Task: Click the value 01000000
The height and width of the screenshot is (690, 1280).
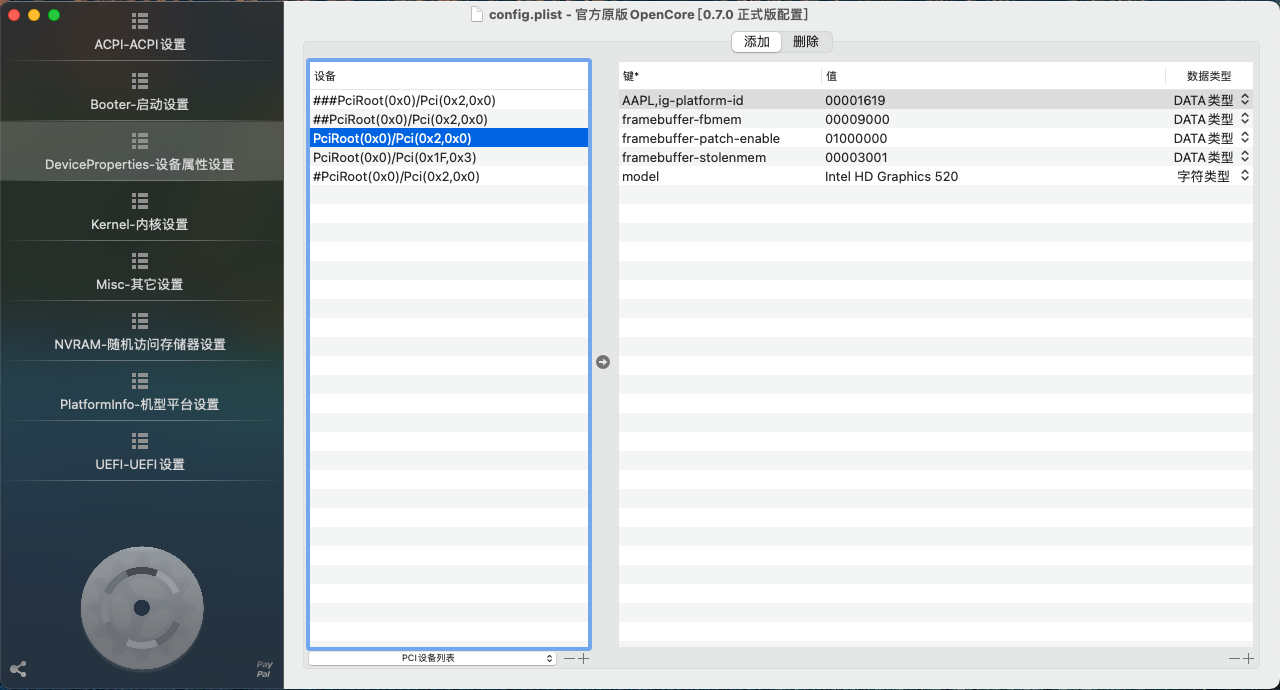Action: 856,138
